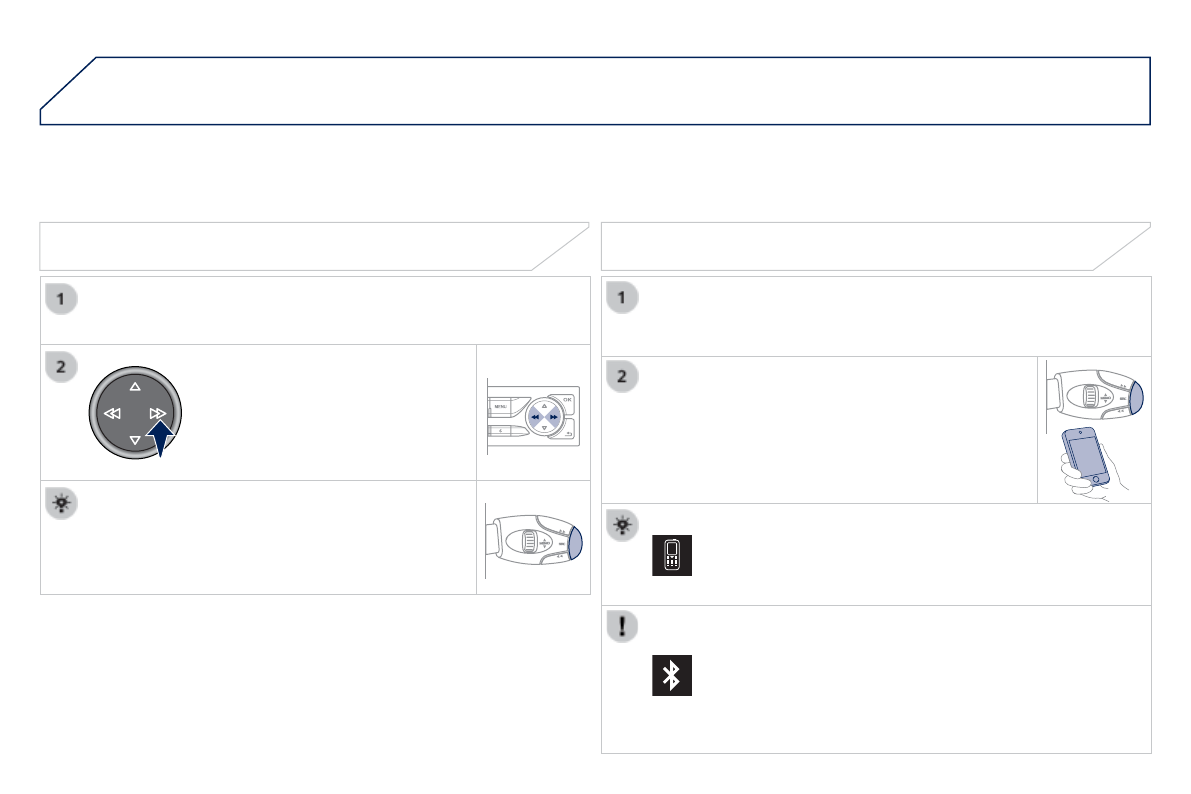Click the step 2 badge beside the control pad
Screen dimensions: 1191x794
[62, 367]
